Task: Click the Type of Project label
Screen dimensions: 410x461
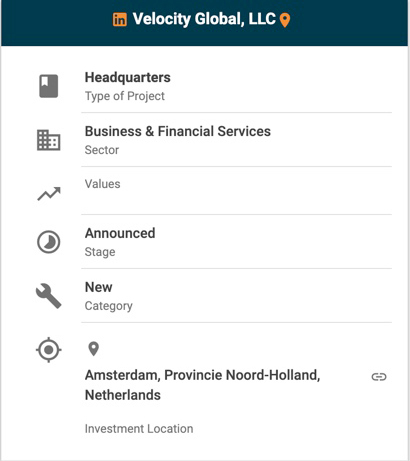Action: (x=125, y=96)
